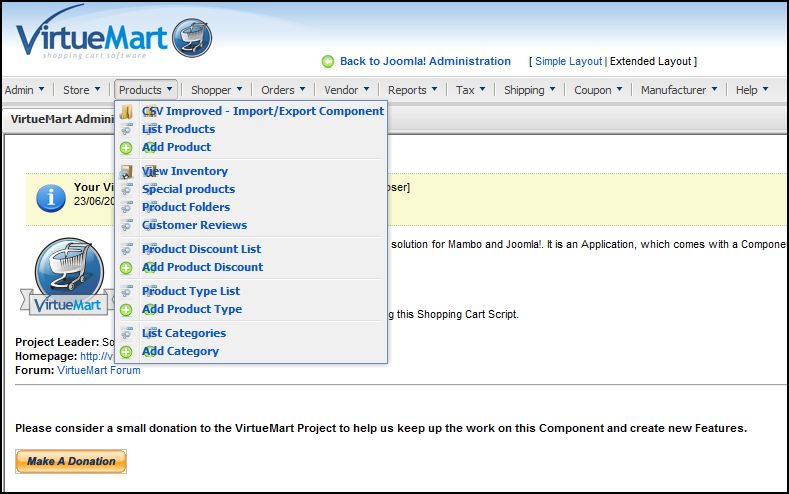Open Product Type List entry
789x494 pixels.
(x=191, y=291)
